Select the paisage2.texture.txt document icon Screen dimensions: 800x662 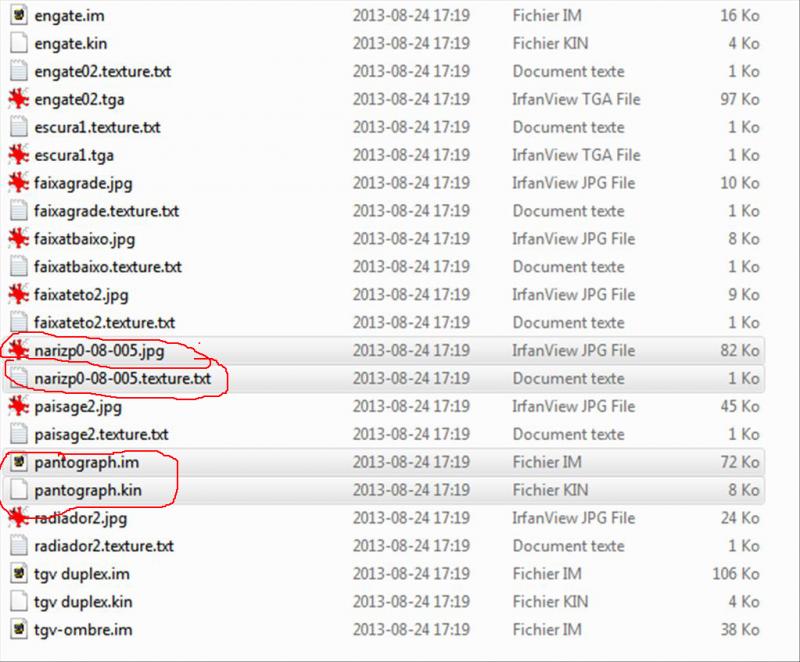point(18,434)
